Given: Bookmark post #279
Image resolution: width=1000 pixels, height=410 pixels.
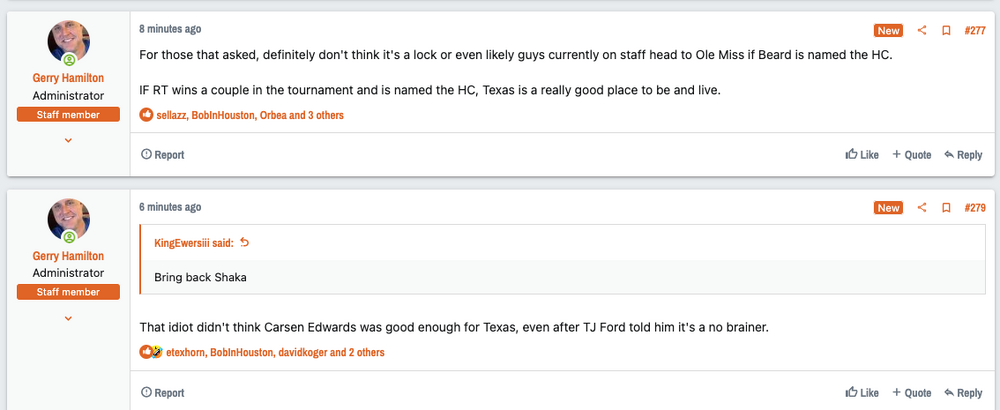Looking at the screenshot, I should pos(946,208).
